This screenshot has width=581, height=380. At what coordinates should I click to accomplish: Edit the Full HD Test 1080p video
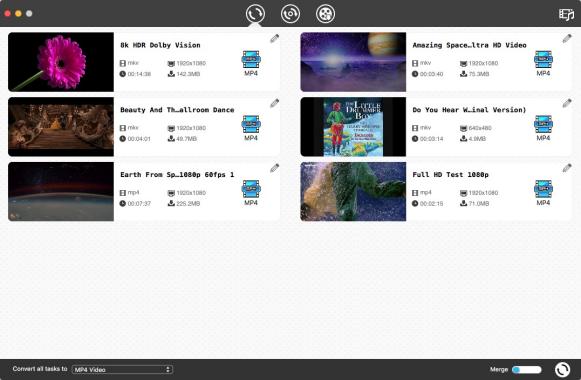click(567, 168)
